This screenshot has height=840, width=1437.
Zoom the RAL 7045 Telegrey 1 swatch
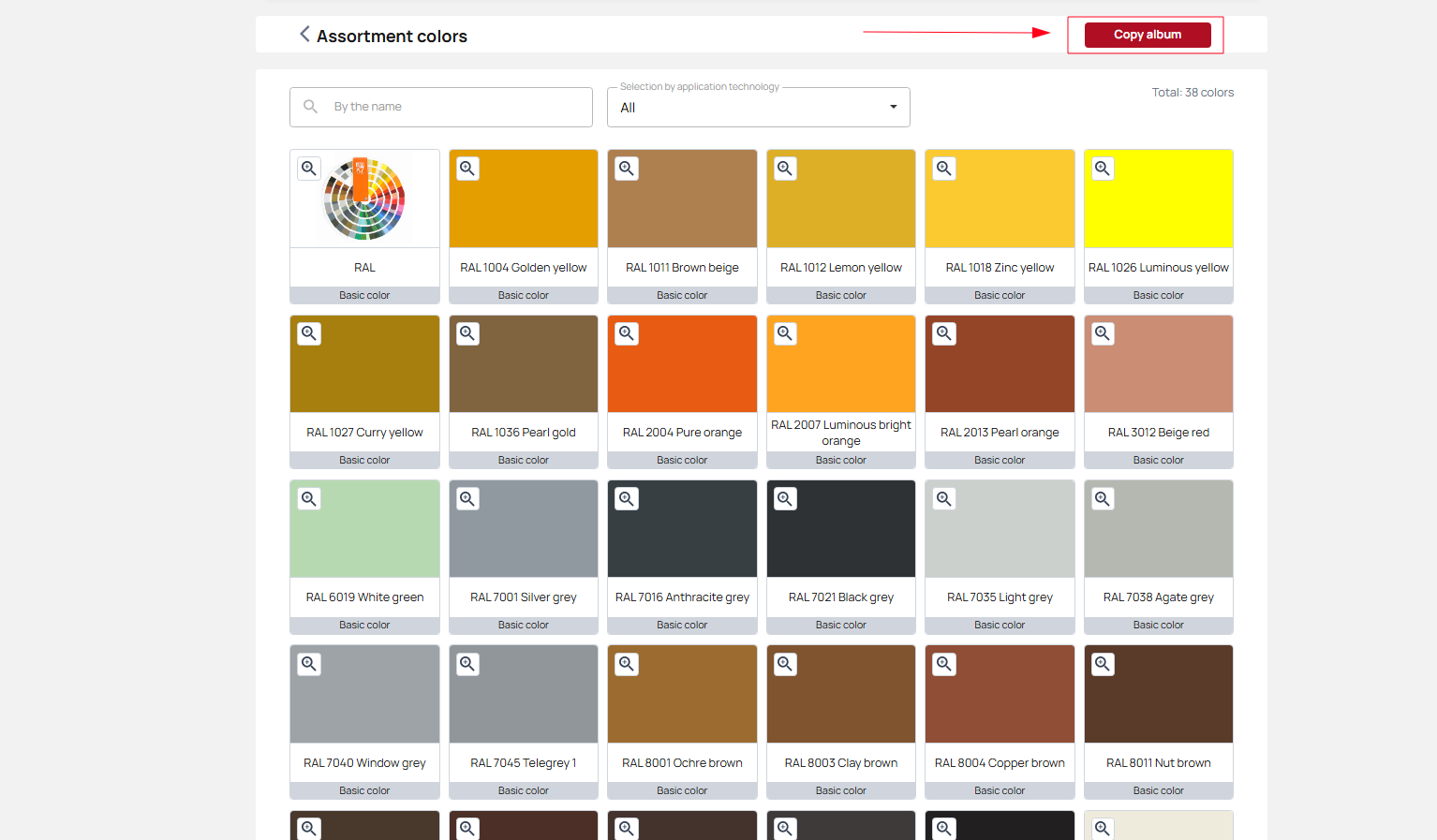tap(467, 664)
